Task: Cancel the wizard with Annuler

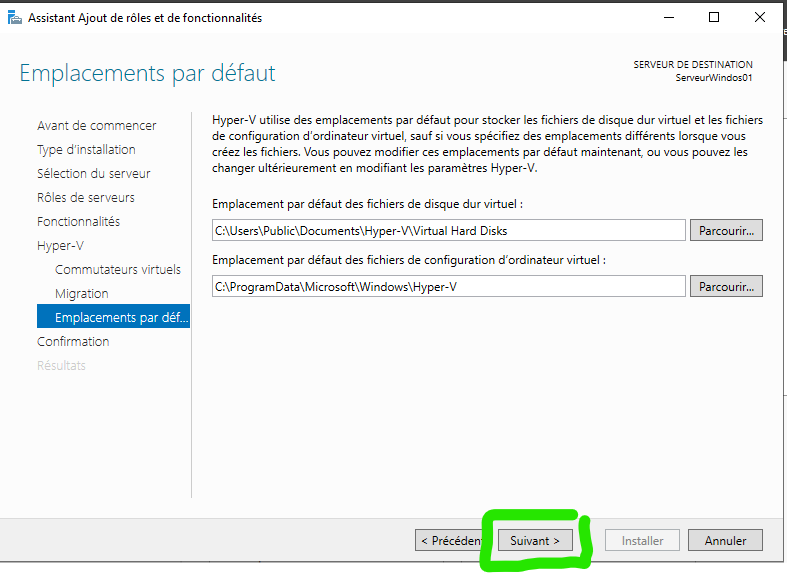Action: (x=725, y=540)
